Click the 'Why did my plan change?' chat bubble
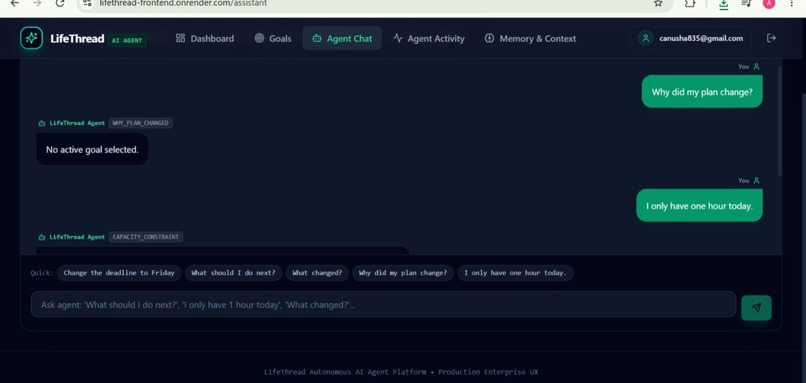 (x=702, y=92)
